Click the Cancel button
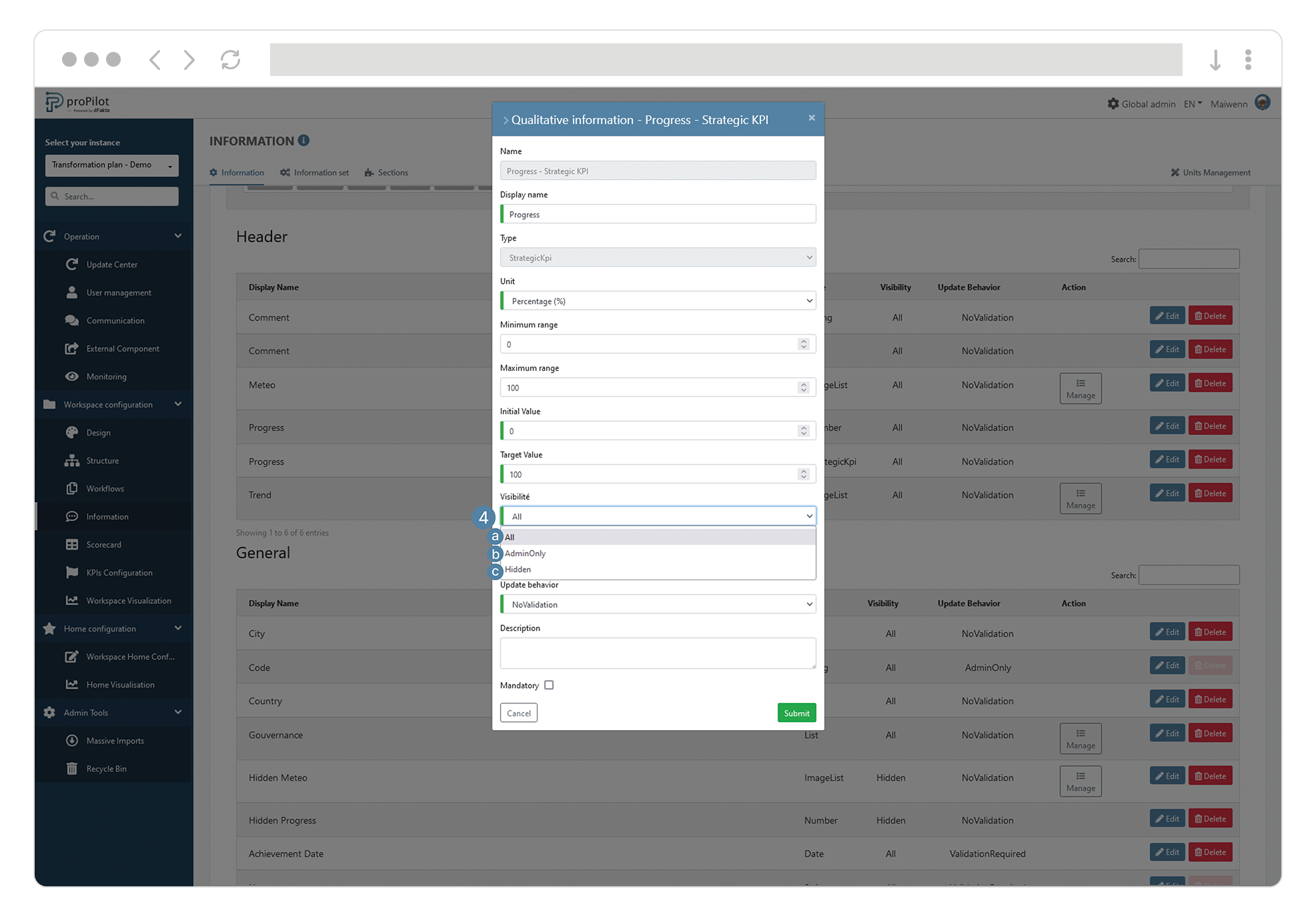Image resolution: width=1316 pixels, height=923 pixels. tap(518, 713)
